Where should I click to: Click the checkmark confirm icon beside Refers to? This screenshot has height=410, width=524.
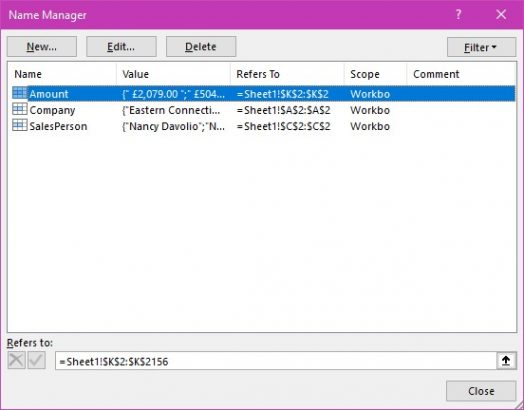pyautogui.click(x=37, y=361)
